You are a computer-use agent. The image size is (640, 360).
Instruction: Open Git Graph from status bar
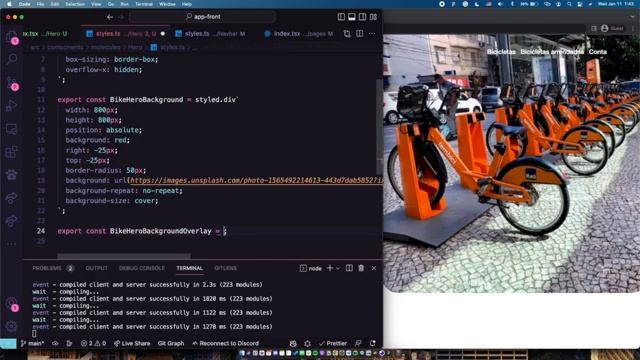171,343
